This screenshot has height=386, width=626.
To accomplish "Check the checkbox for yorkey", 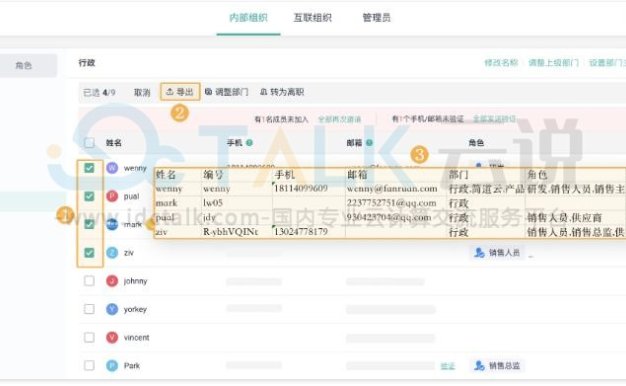I will coord(89,309).
